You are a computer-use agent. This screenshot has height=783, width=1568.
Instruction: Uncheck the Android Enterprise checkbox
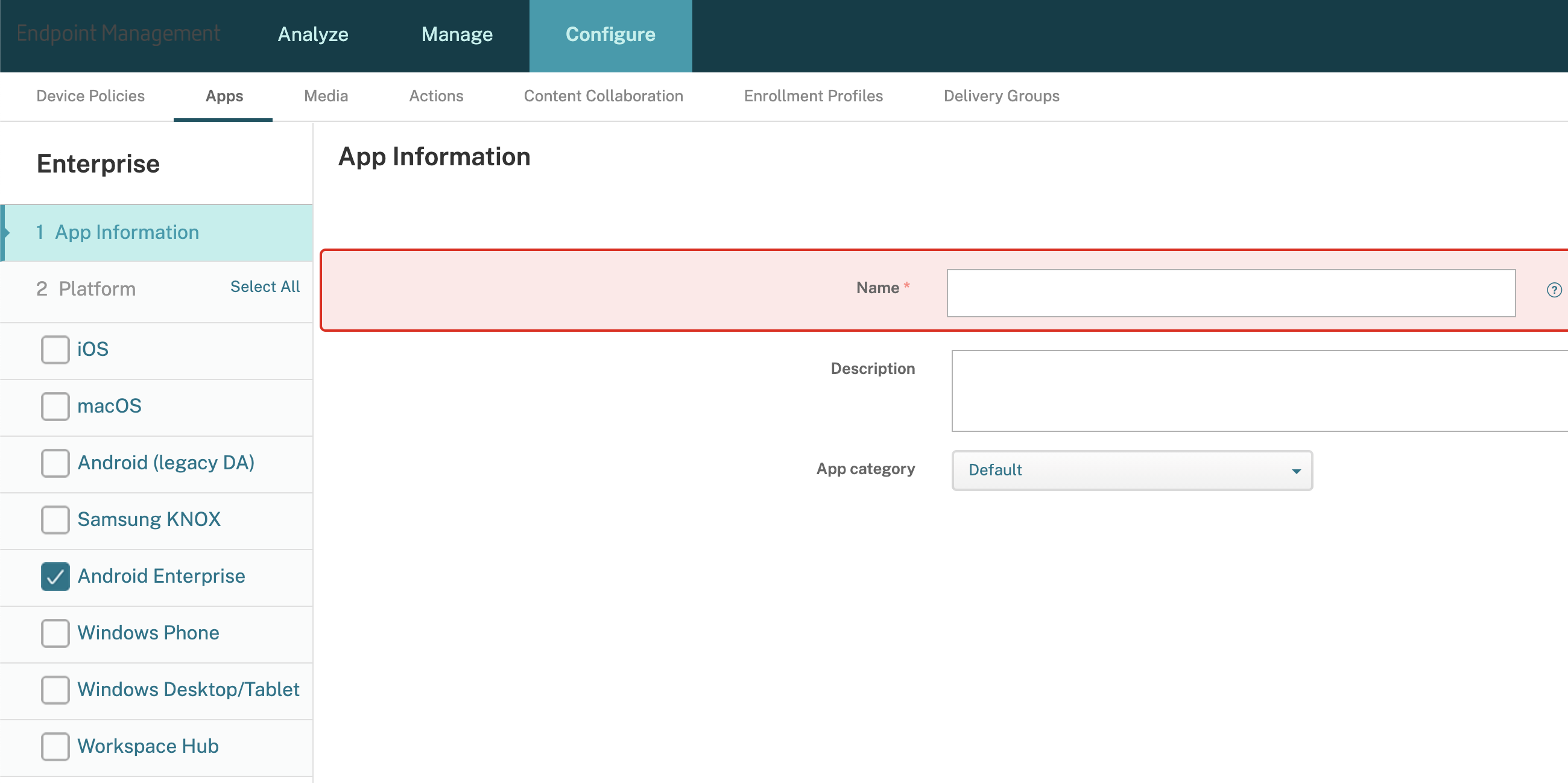(x=55, y=576)
